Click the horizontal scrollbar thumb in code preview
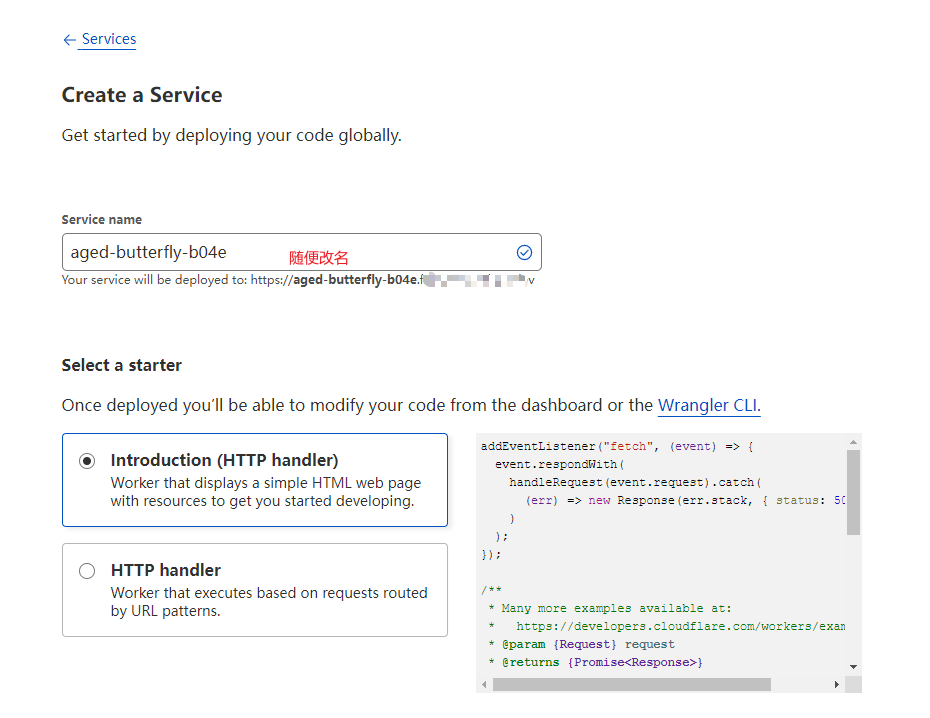The image size is (930, 718). [x=632, y=685]
